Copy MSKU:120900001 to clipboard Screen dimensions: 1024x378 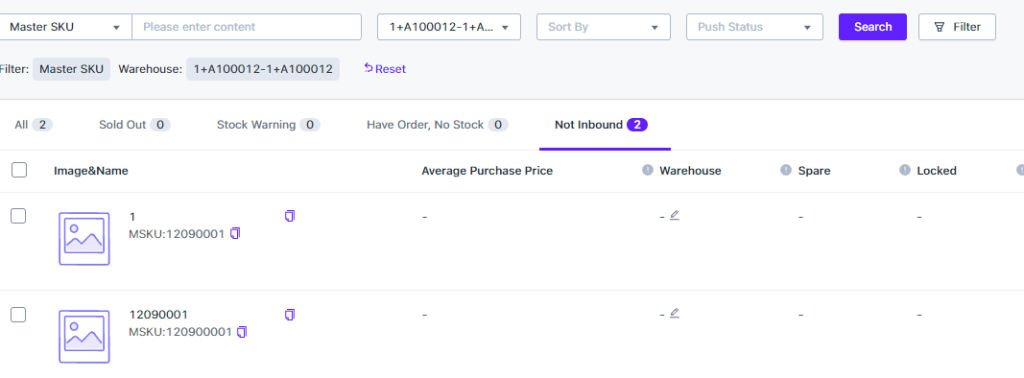(242, 332)
